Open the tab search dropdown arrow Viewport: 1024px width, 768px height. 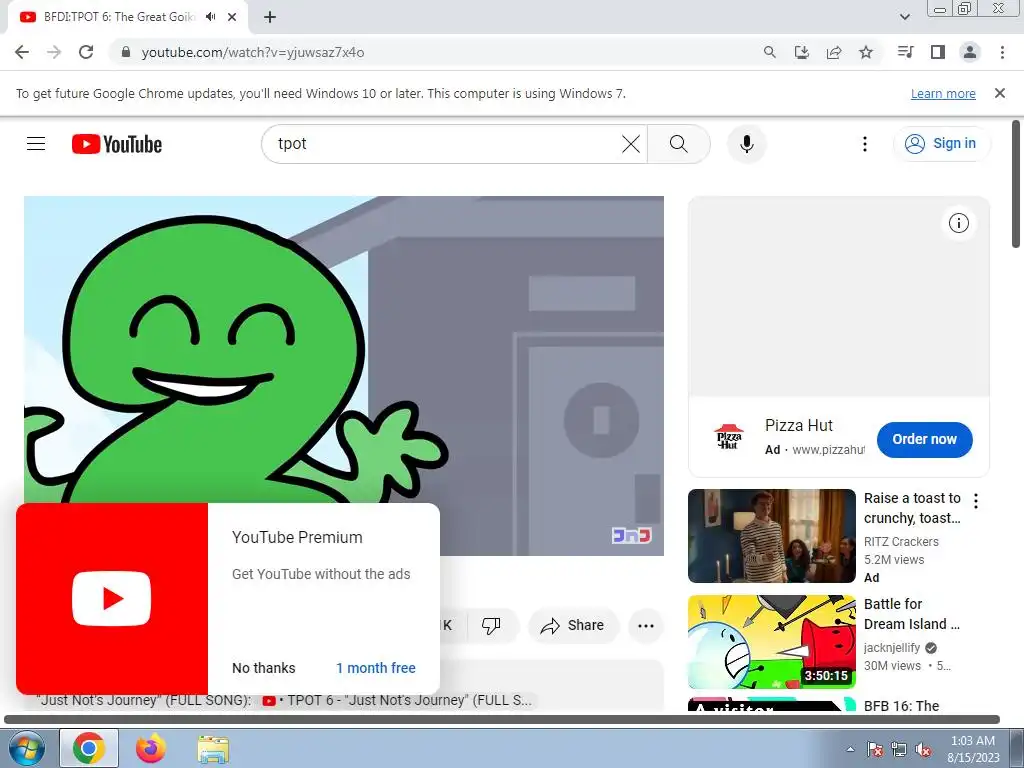pyautogui.click(x=904, y=17)
